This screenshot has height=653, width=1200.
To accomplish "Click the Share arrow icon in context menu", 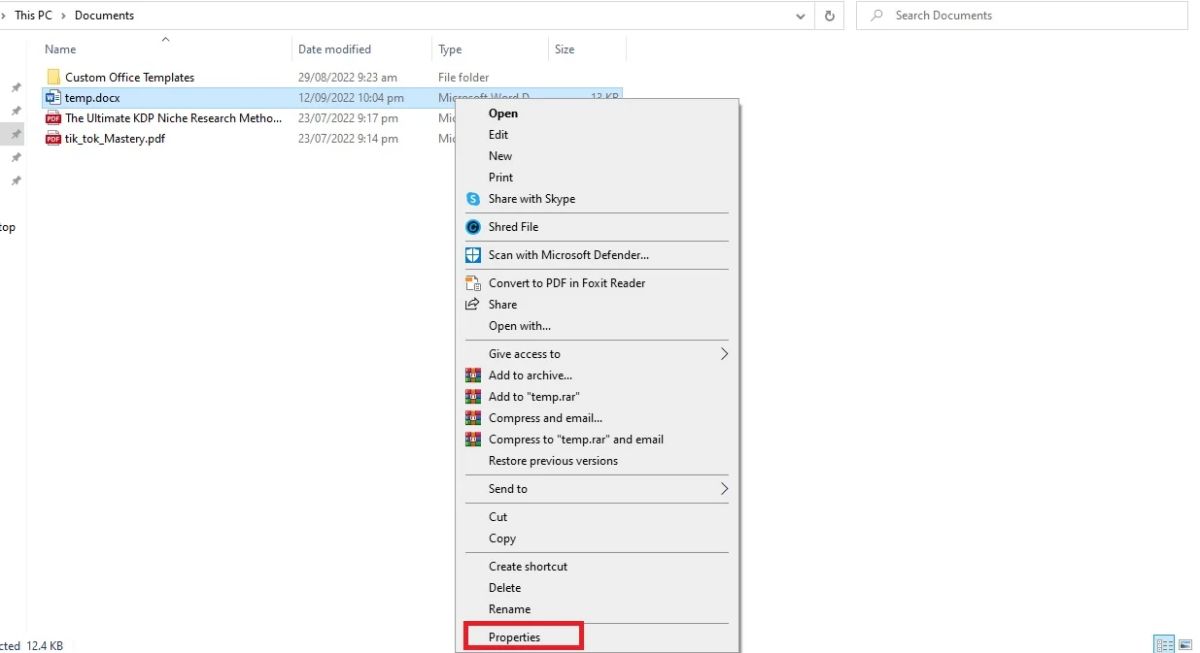I will click(x=472, y=304).
